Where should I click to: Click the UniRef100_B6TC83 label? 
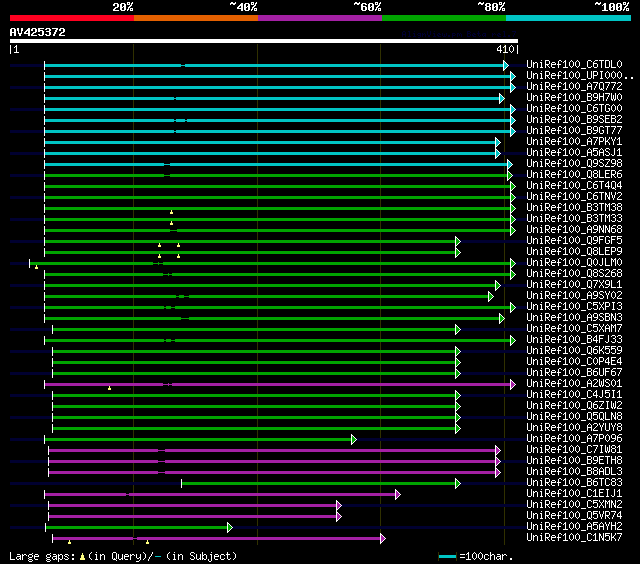tap(574, 483)
